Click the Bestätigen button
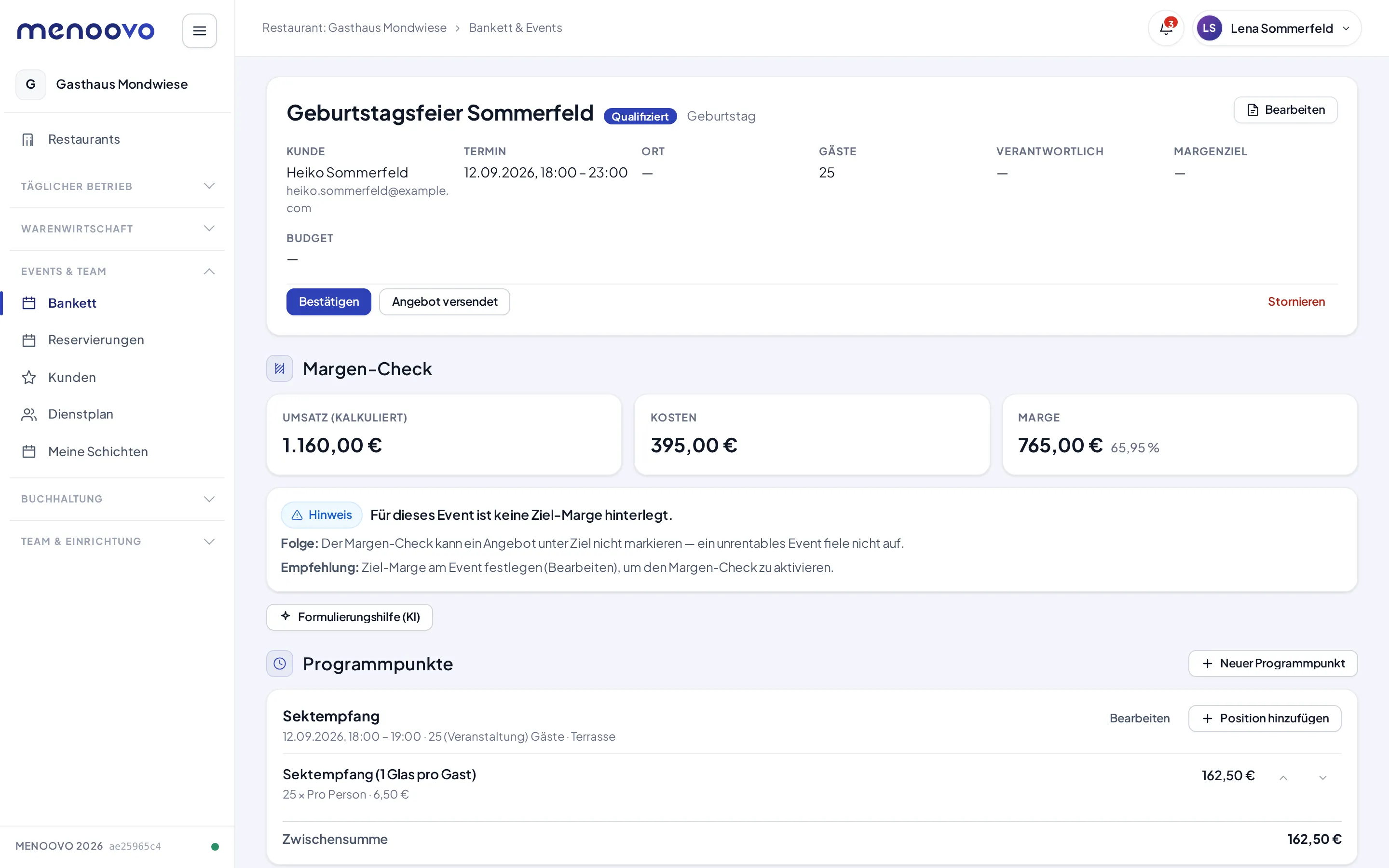 [x=328, y=302]
